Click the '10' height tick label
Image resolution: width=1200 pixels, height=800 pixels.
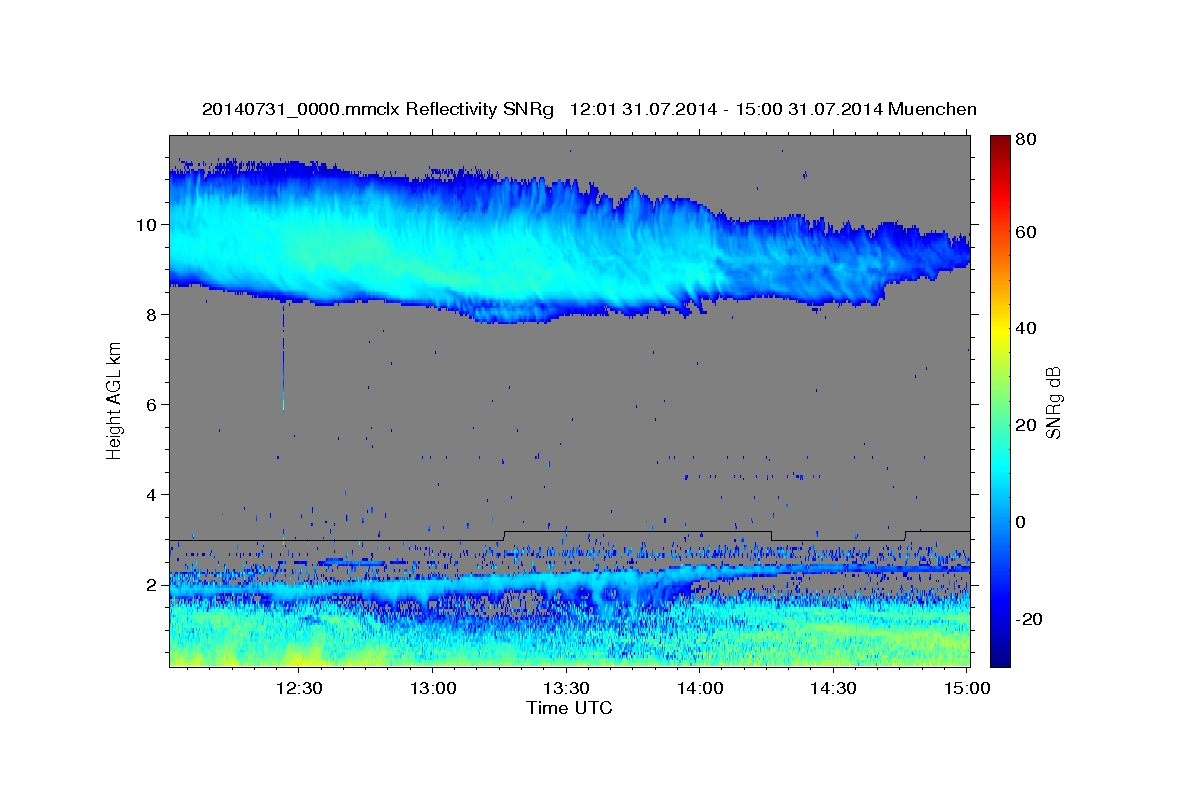click(148, 224)
